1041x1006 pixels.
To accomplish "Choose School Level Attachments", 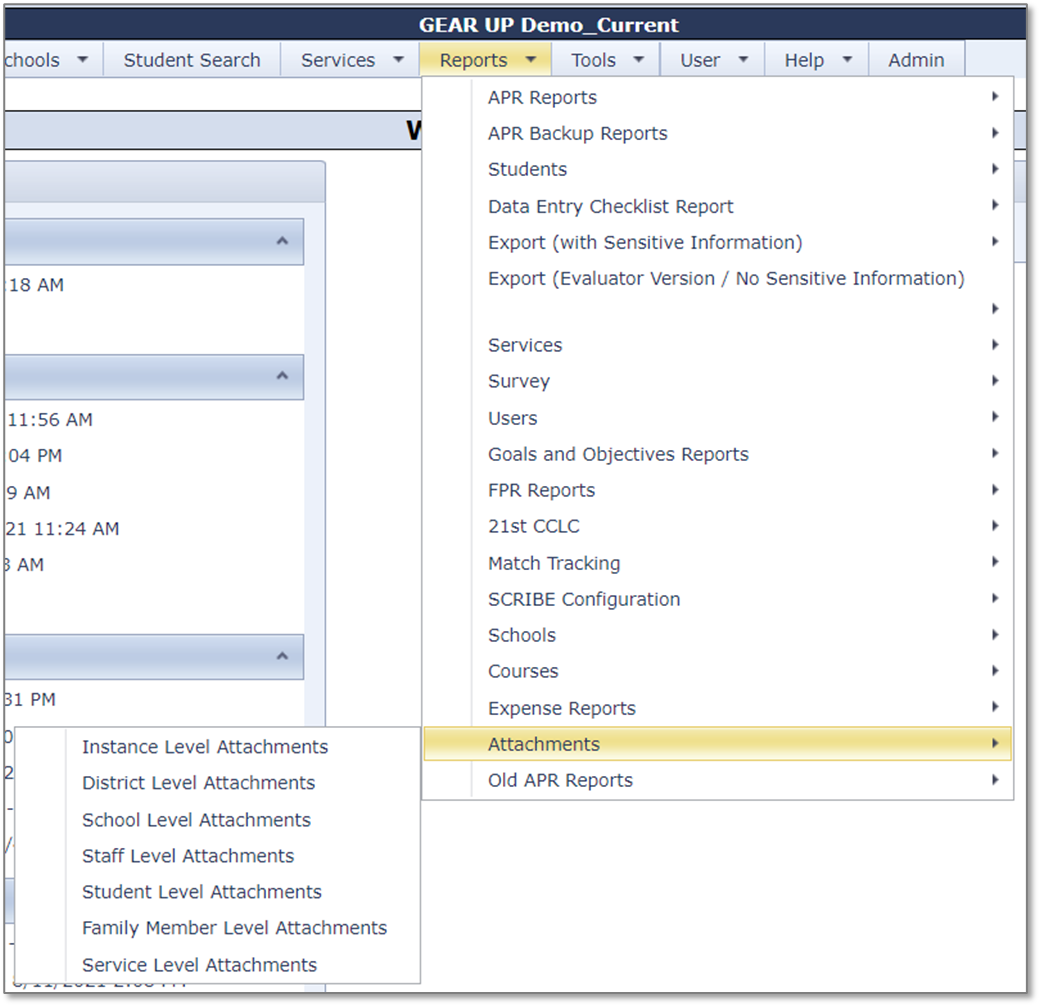I will pos(218,819).
